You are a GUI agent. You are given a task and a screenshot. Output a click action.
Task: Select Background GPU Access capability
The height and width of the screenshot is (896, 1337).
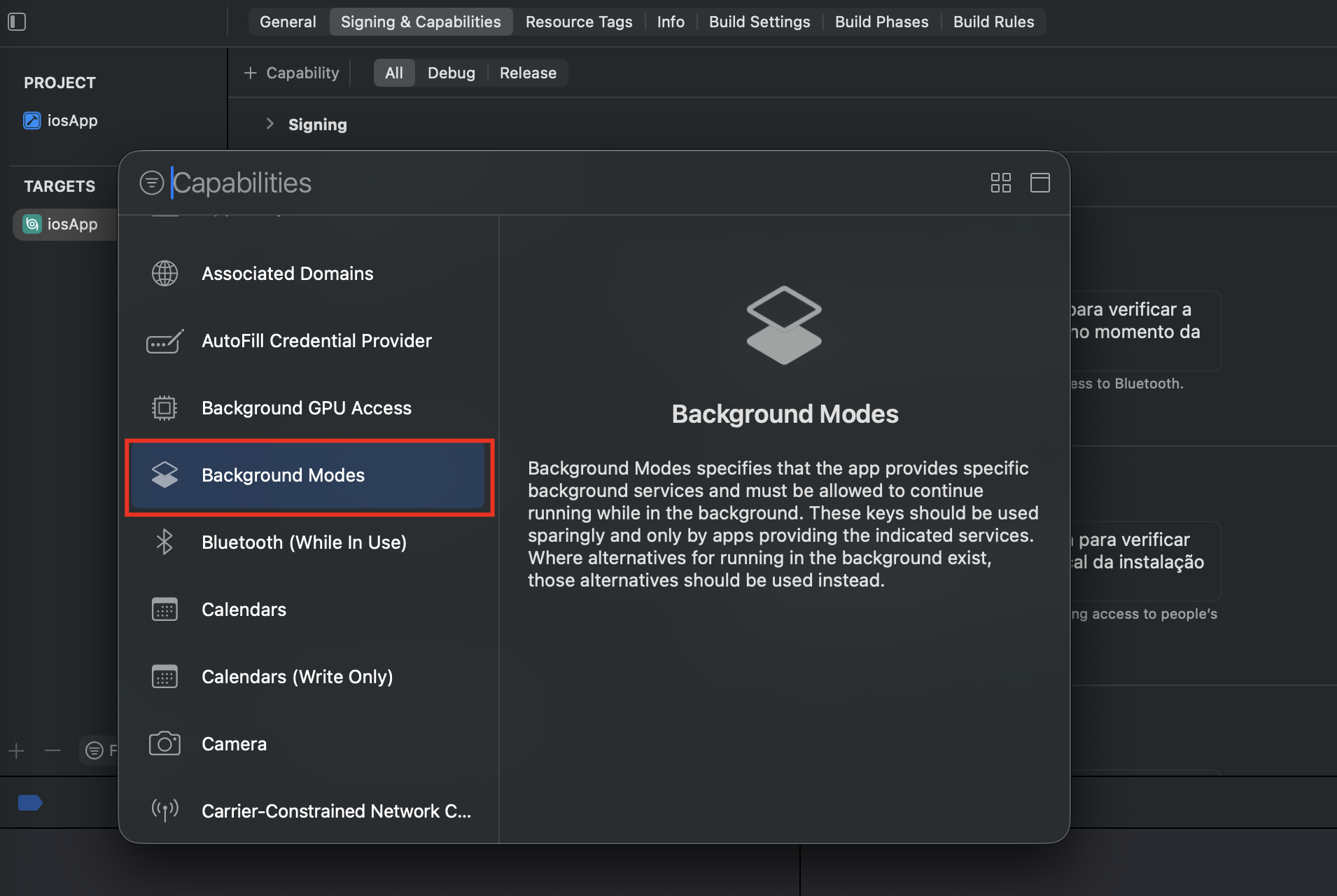click(308, 408)
